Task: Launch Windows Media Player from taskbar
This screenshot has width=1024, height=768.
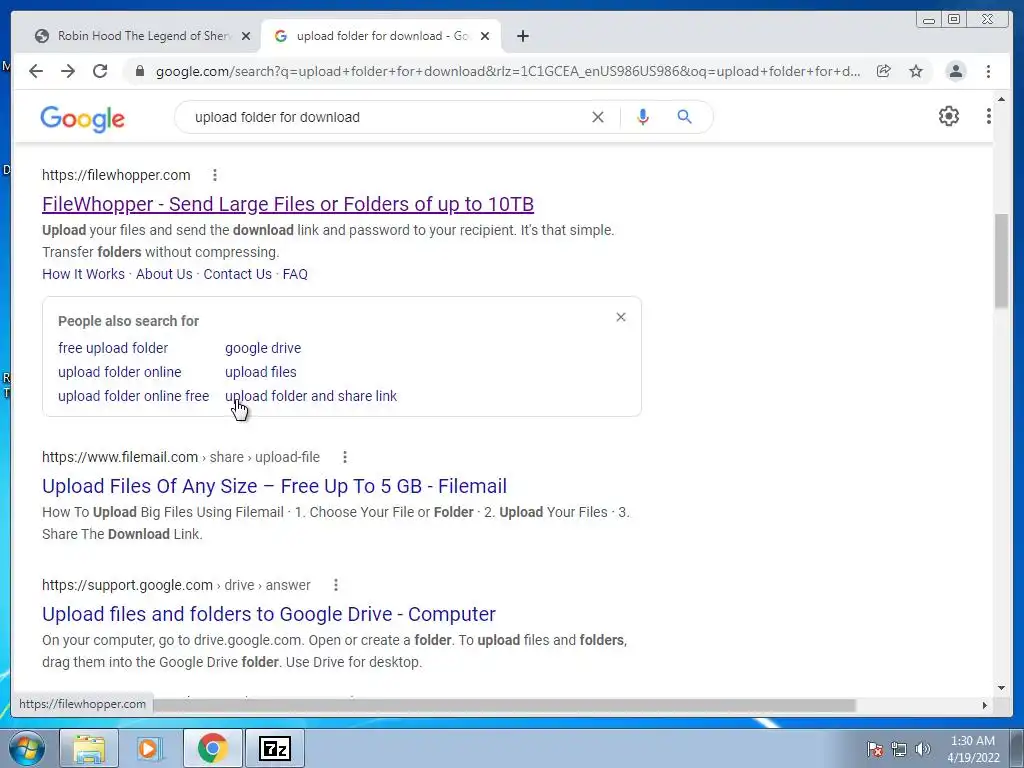Action: [x=149, y=748]
